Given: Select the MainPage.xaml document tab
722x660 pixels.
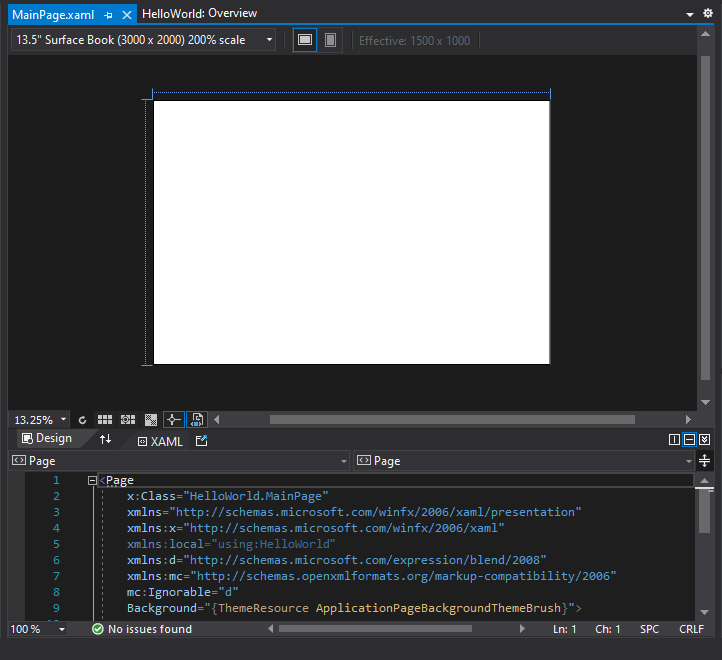Looking at the screenshot, I should coord(53,15).
